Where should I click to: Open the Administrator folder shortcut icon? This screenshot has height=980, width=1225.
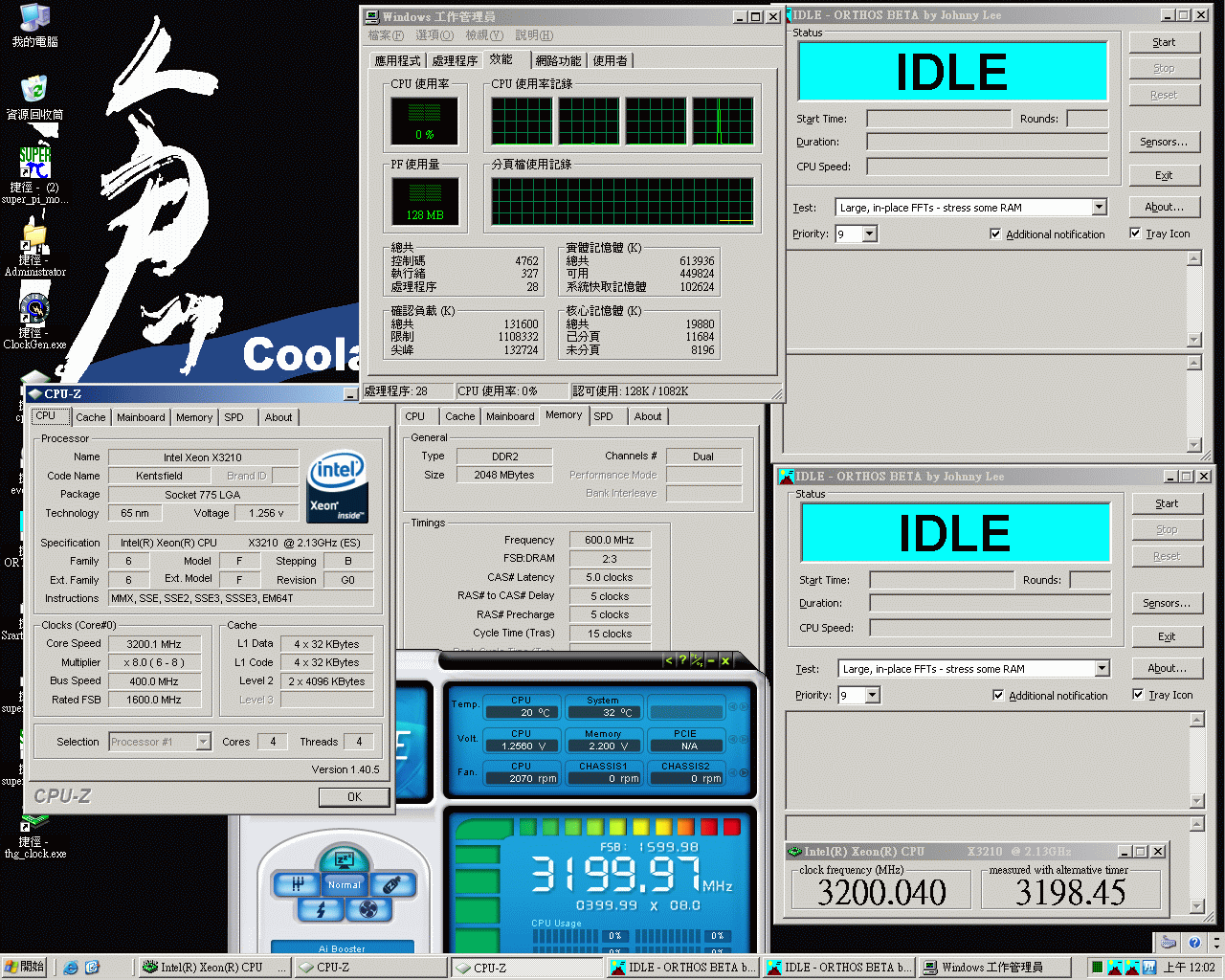(x=34, y=237)
